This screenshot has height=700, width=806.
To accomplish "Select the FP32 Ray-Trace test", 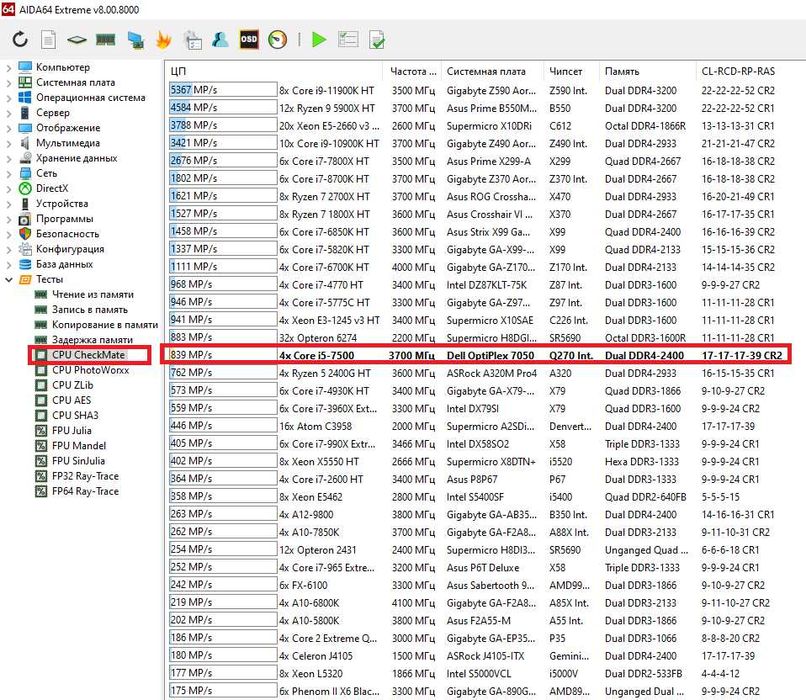I will pyautogui.click(x=85, y=476).
